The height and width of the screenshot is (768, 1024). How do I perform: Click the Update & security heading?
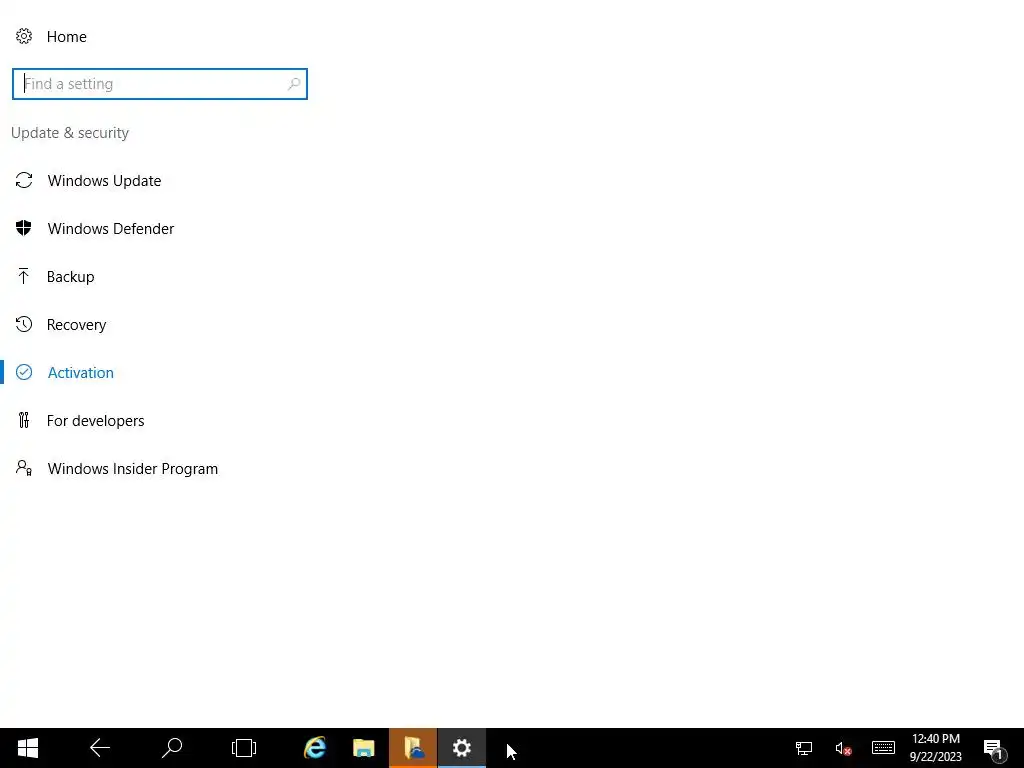[70, 133]
